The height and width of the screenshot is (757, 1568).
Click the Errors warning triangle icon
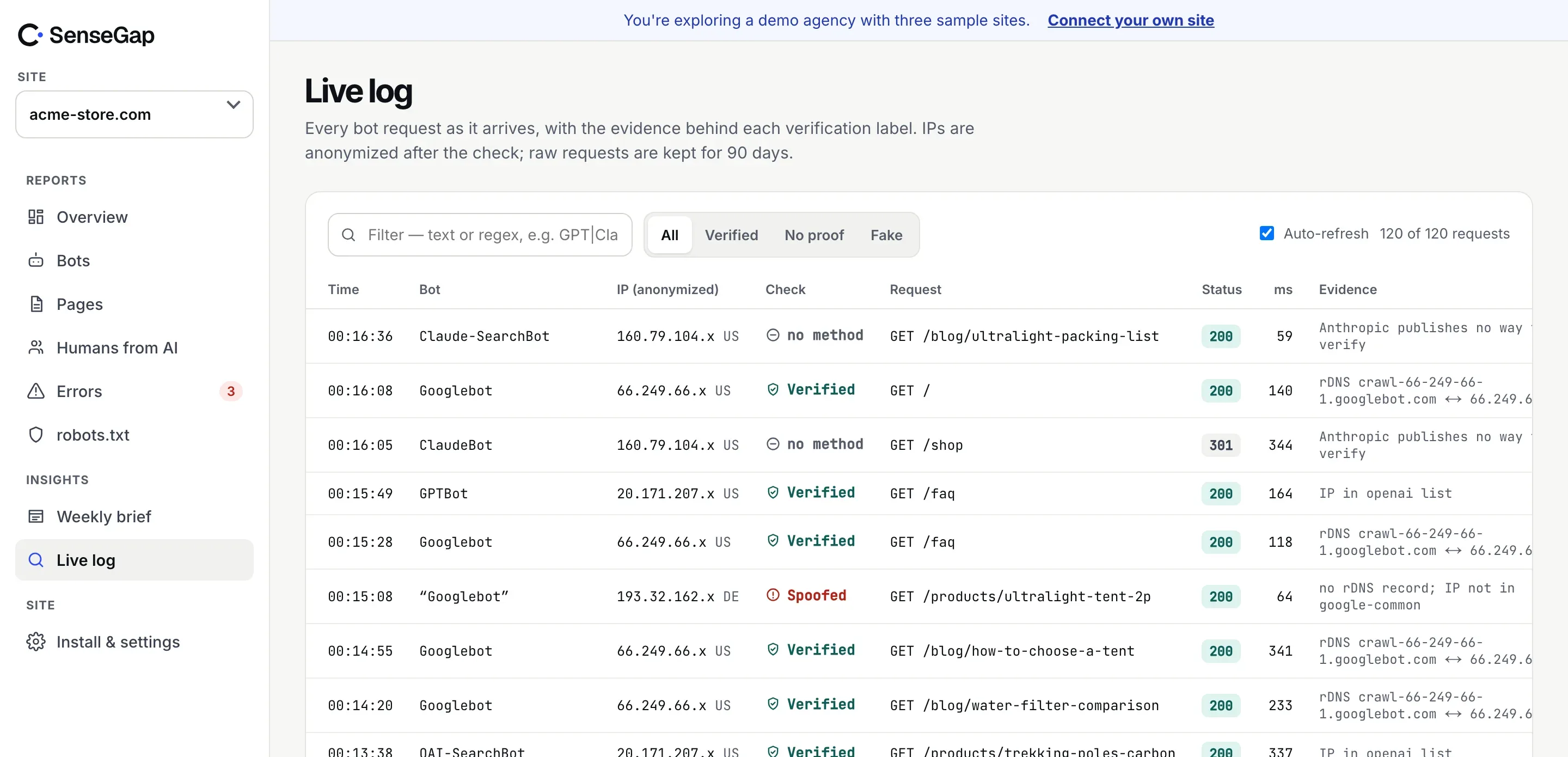(36, 391)
